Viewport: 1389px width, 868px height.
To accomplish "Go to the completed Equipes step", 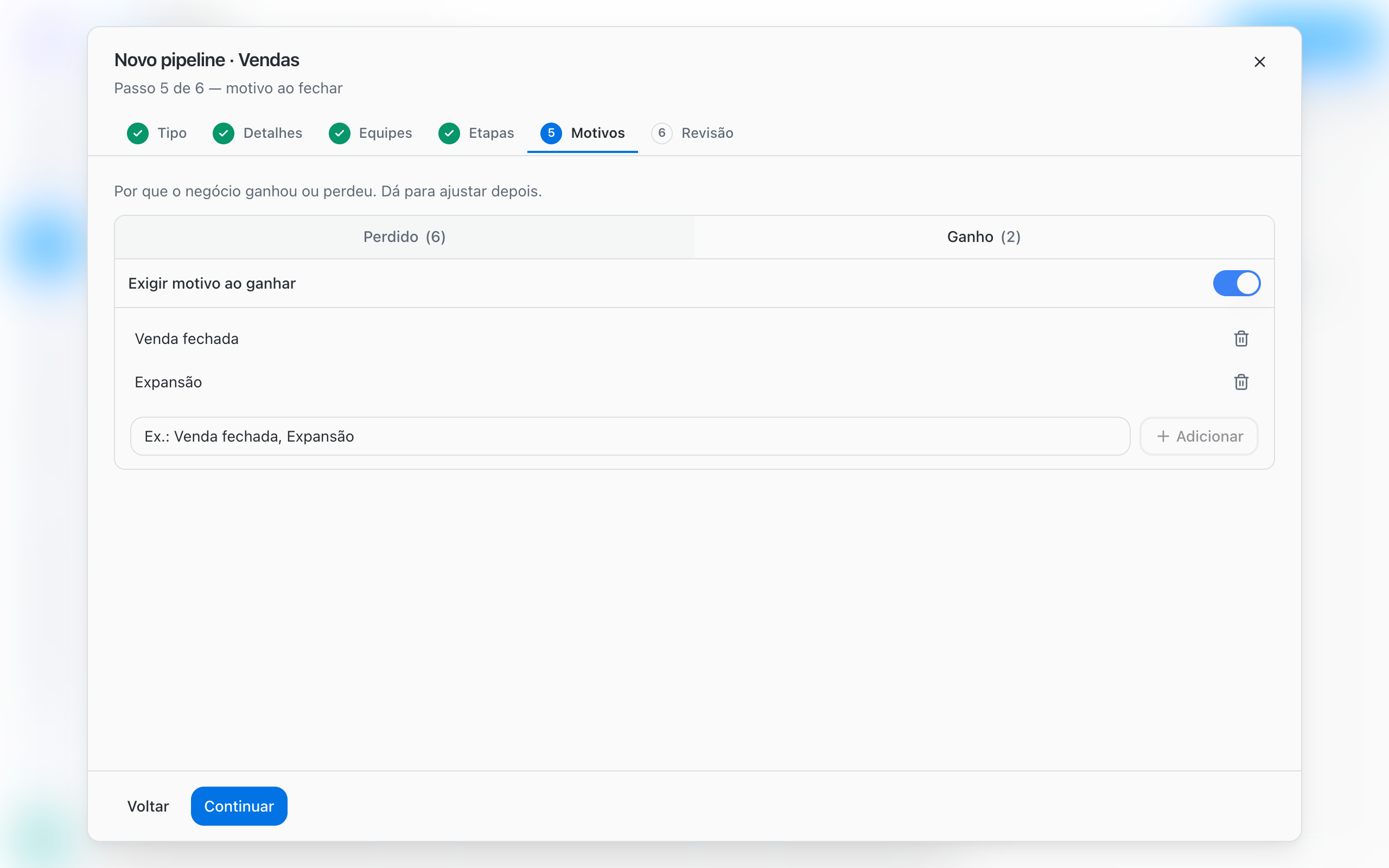I will coord(370,133).
